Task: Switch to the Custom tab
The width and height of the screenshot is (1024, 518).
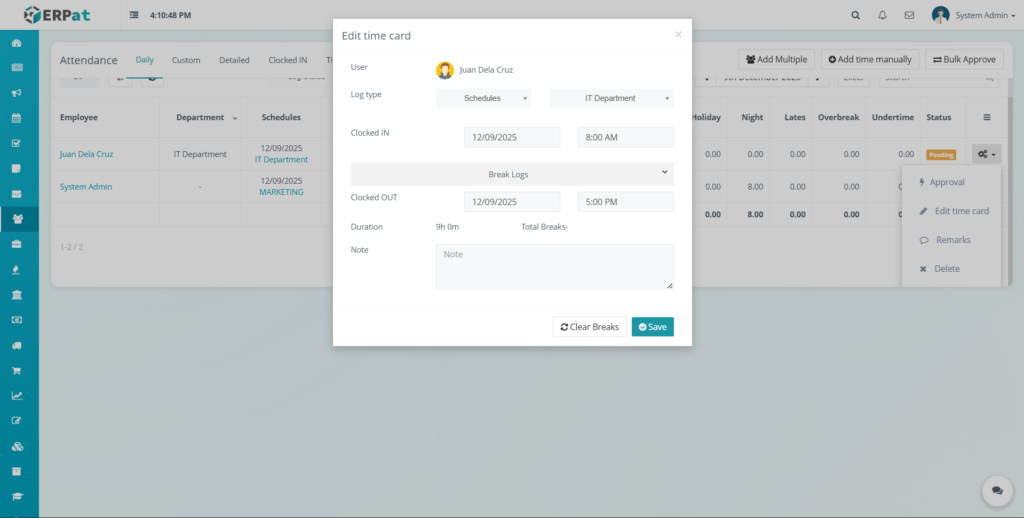Action: pyautogui.click(x=186, y=59)
